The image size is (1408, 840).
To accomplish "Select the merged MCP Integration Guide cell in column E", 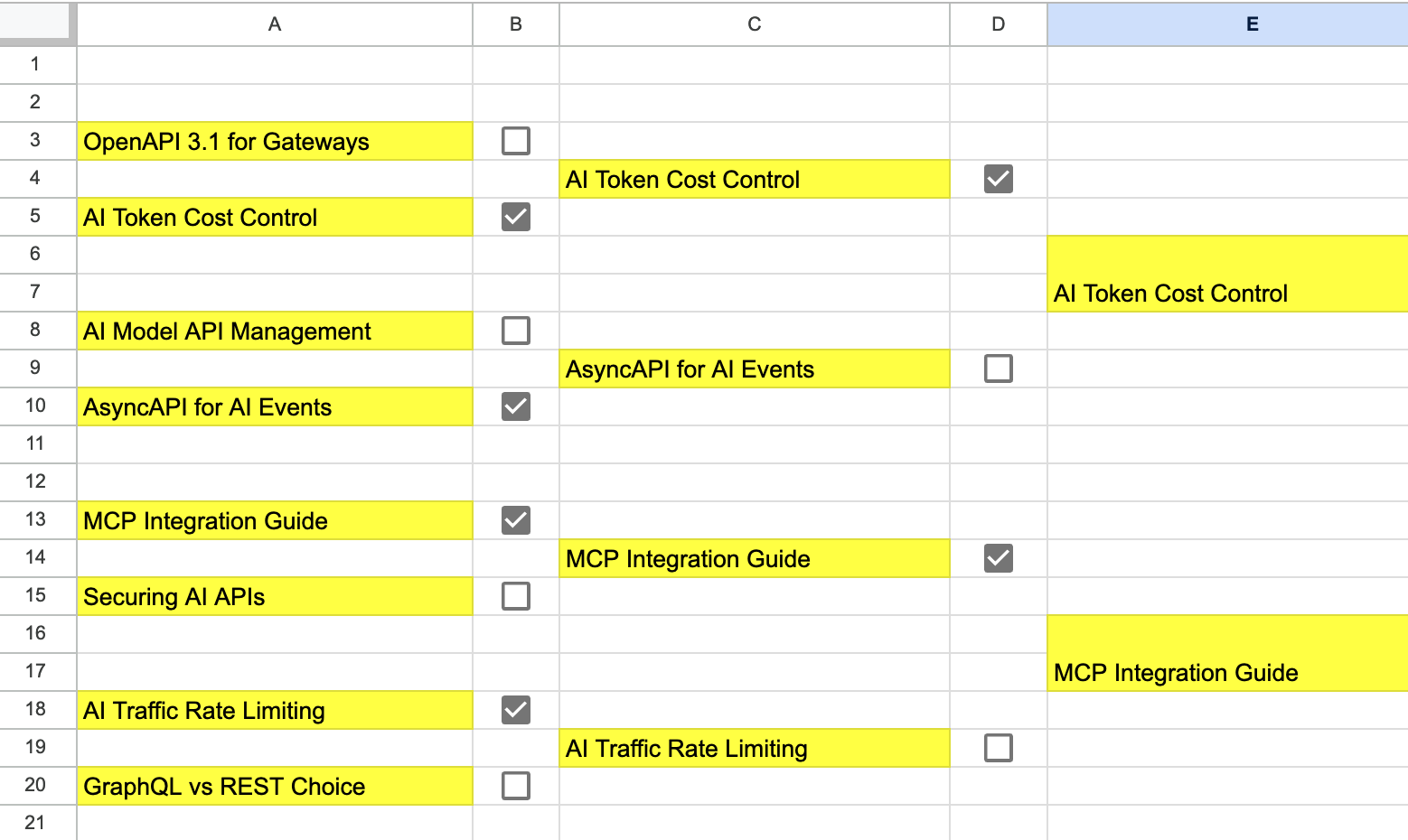I will 1227,654.
